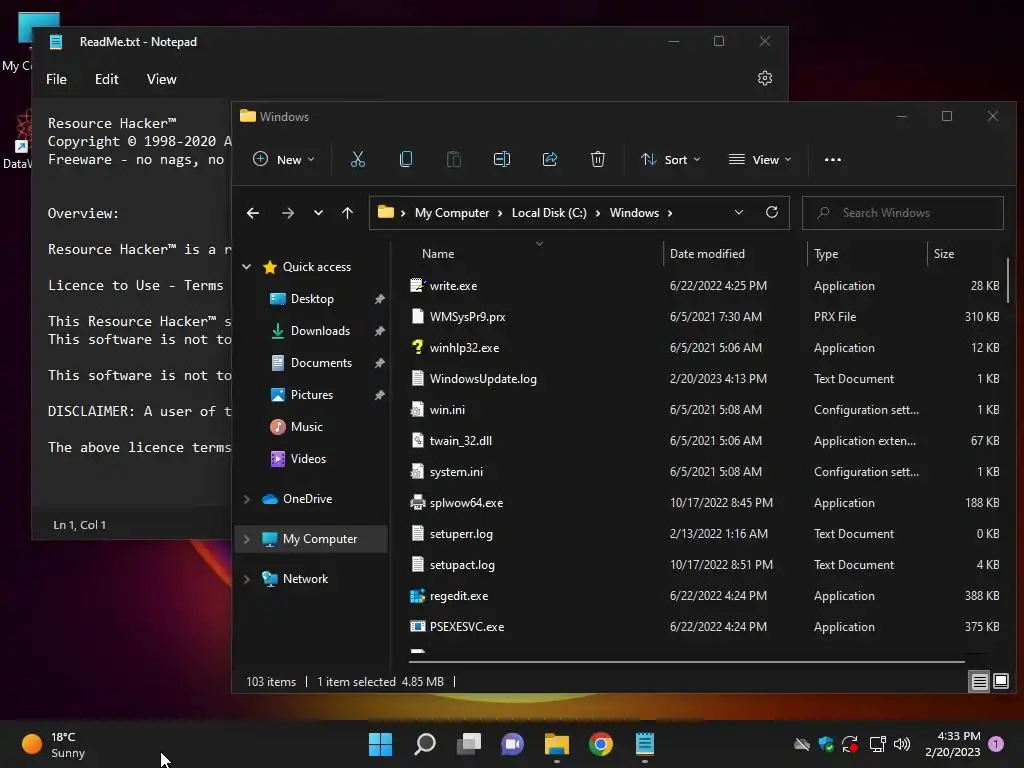Viewport: 1024px width, 768px height.
Task: Select the write.exe file
Action: click(453, 286)
